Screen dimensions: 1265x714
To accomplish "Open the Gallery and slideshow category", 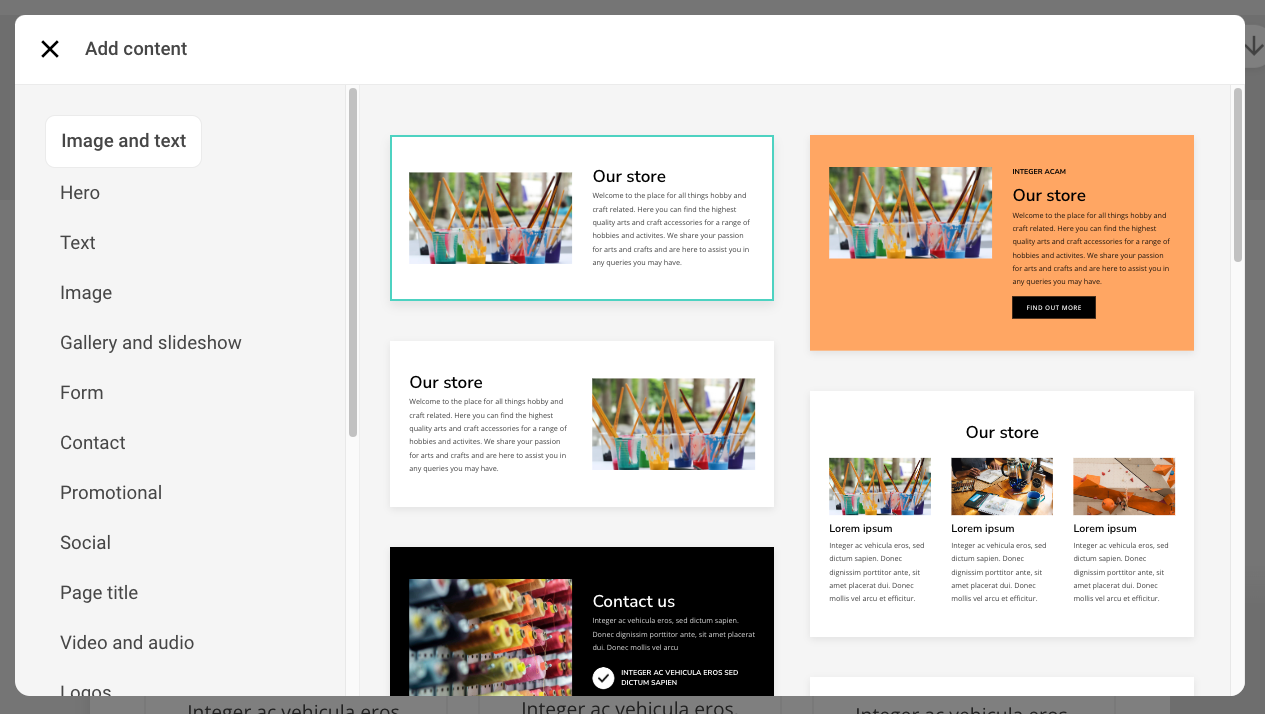I will [x=151, y=343].
